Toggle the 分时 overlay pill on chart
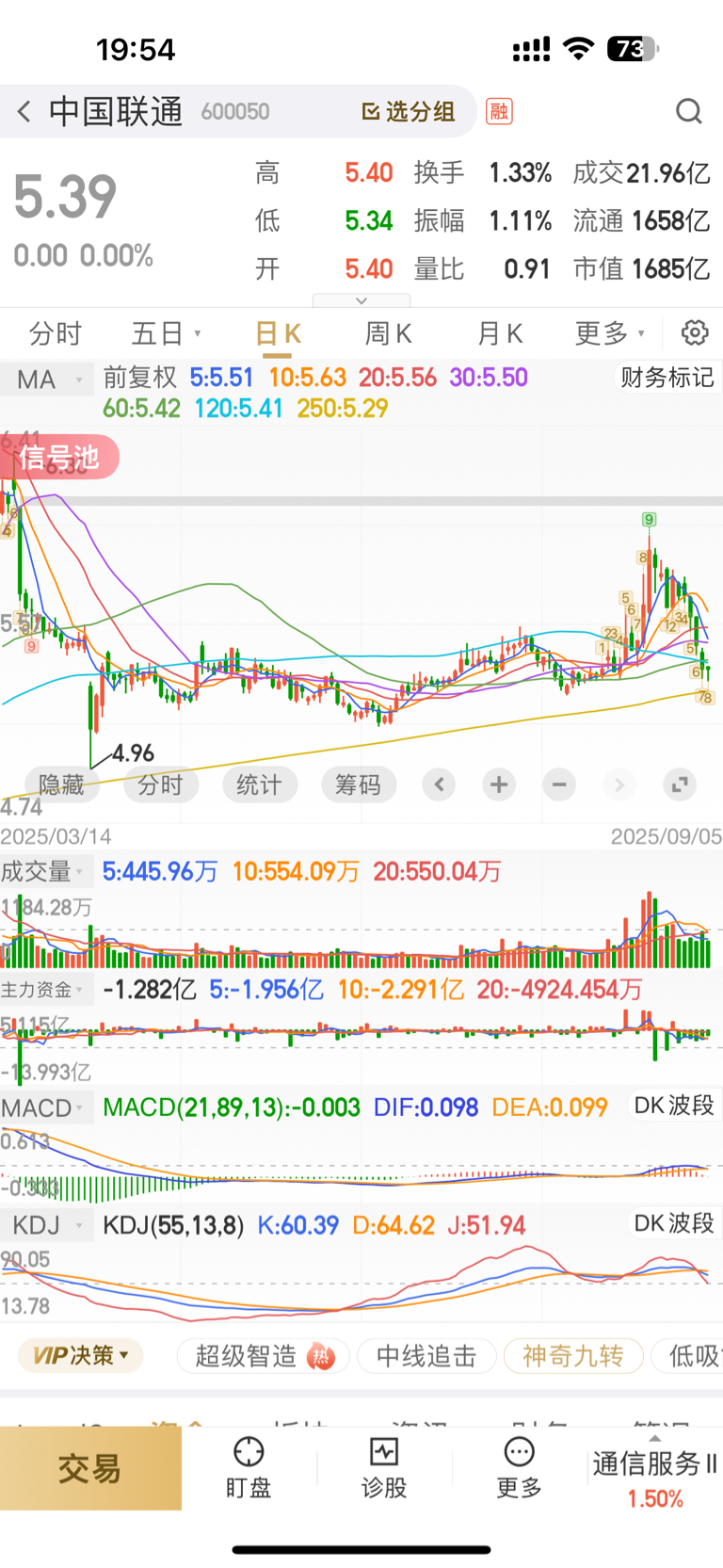 click(160, 784)
